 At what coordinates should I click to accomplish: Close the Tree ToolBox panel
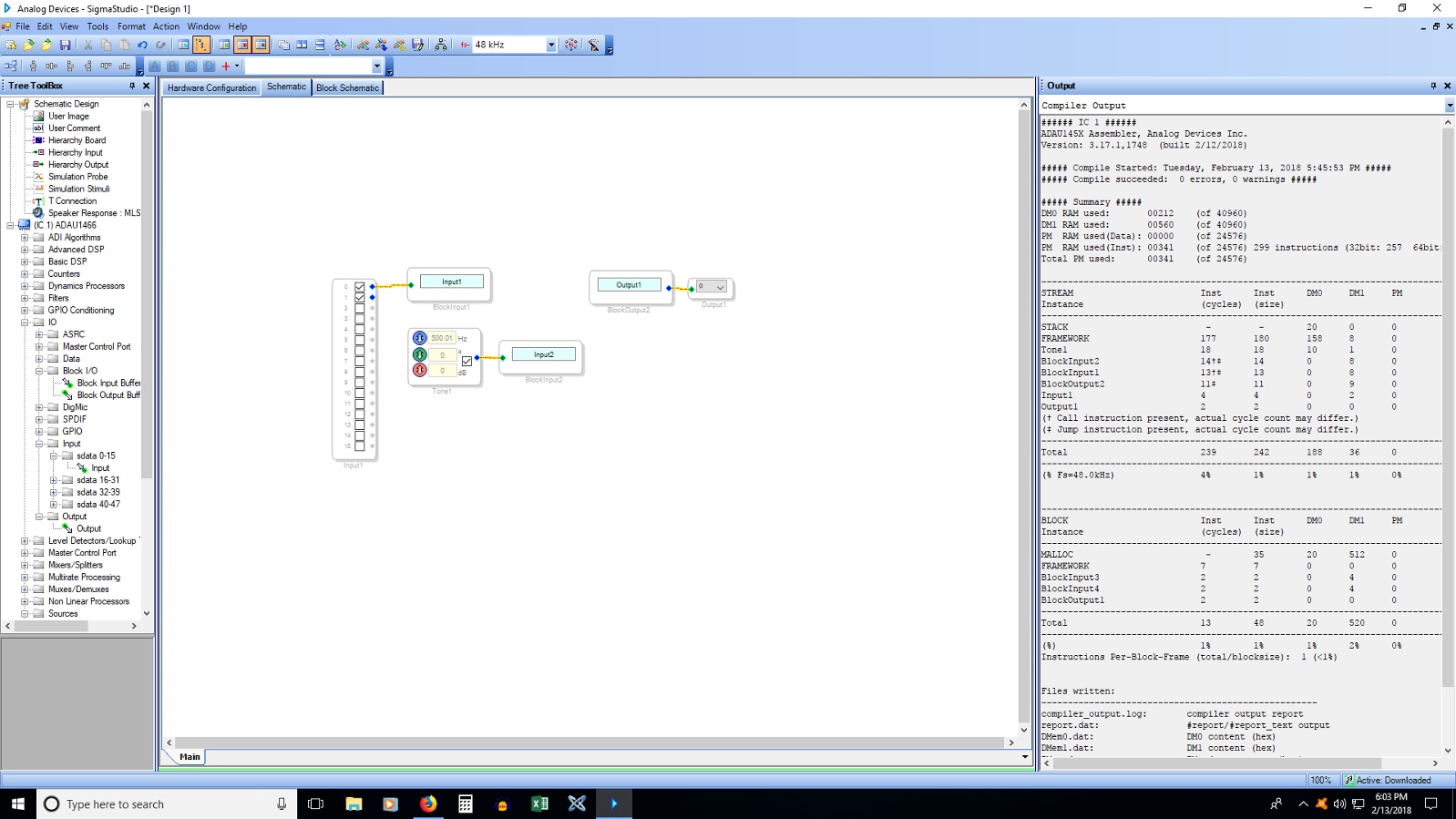coord(146,86)
